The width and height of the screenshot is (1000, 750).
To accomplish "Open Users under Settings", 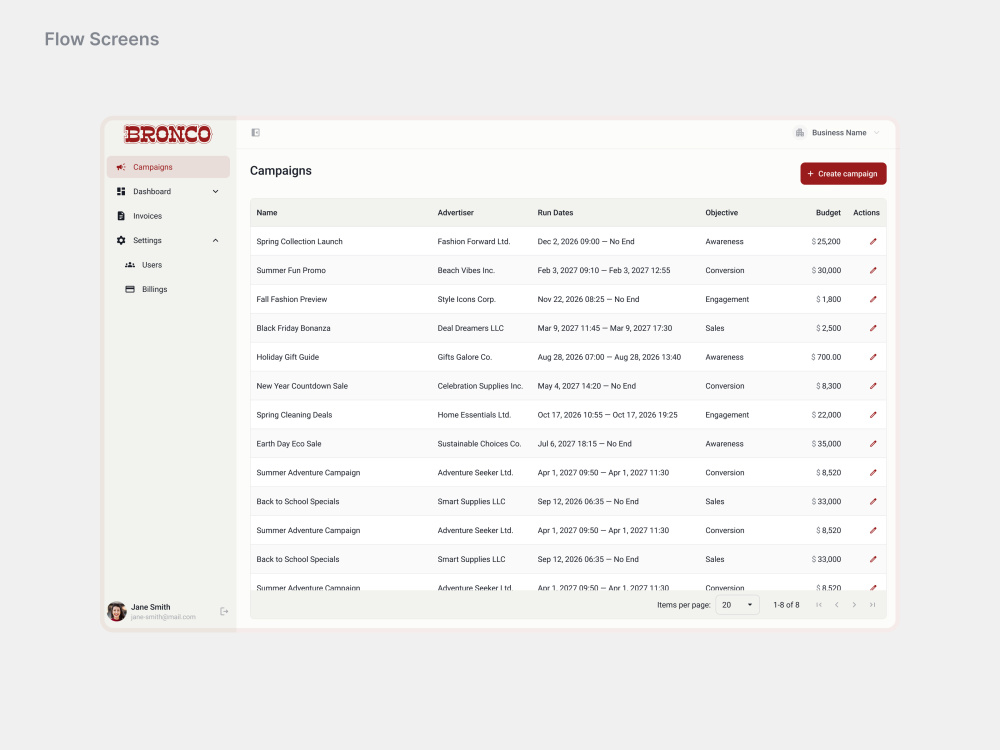I will pyautogui.click(x=168, y=265).
